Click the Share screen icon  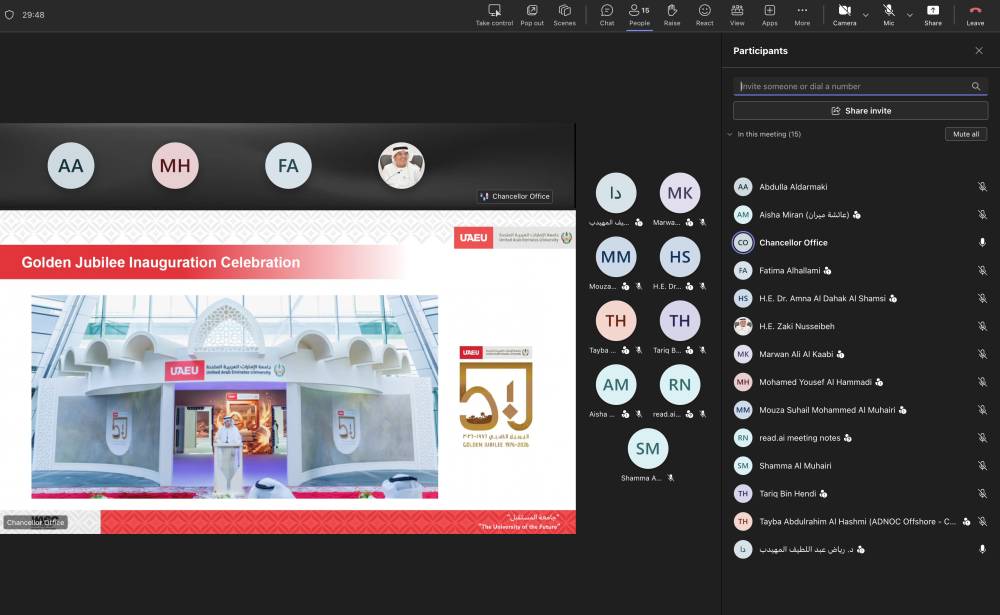932,14
